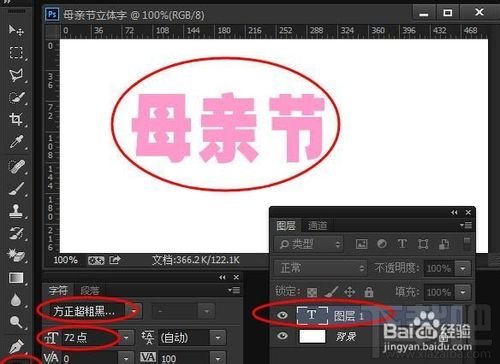
Task: Open the 方正超粗黑 font family dropdown
Action: (x=134, y=311)
